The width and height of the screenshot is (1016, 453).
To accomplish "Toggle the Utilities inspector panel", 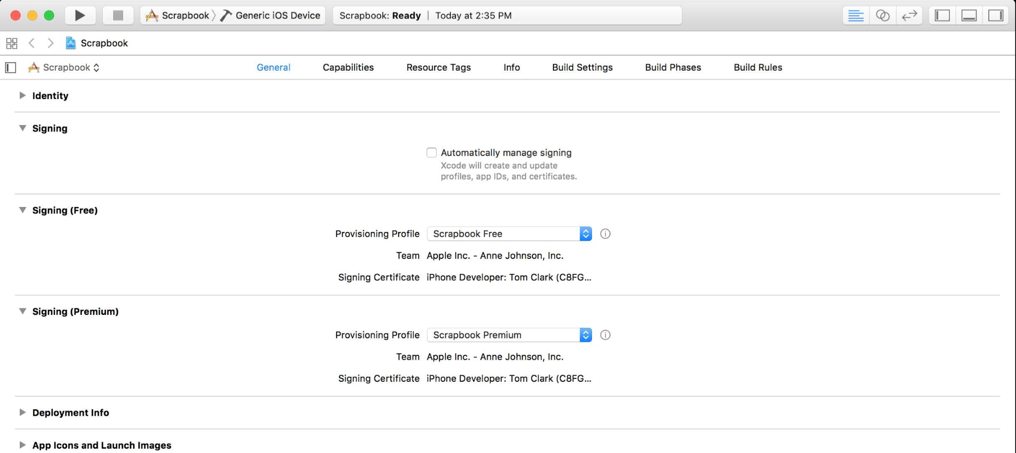I will 996,15.
